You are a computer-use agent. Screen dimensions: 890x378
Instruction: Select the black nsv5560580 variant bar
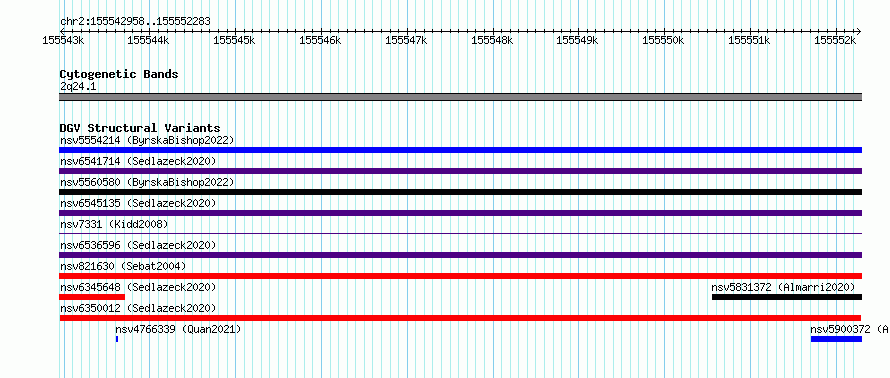(x=460, y=192)
